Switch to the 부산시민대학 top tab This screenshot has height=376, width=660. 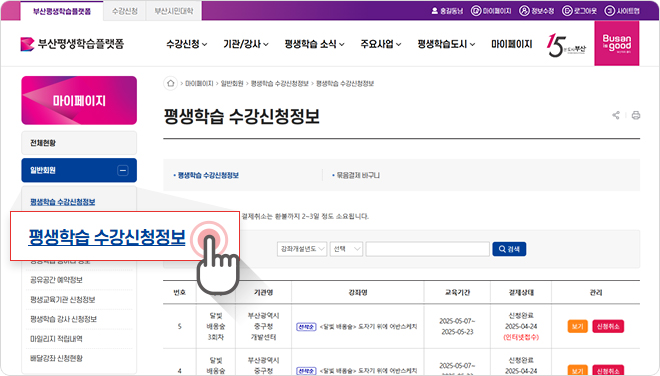(x=173, y=11)
